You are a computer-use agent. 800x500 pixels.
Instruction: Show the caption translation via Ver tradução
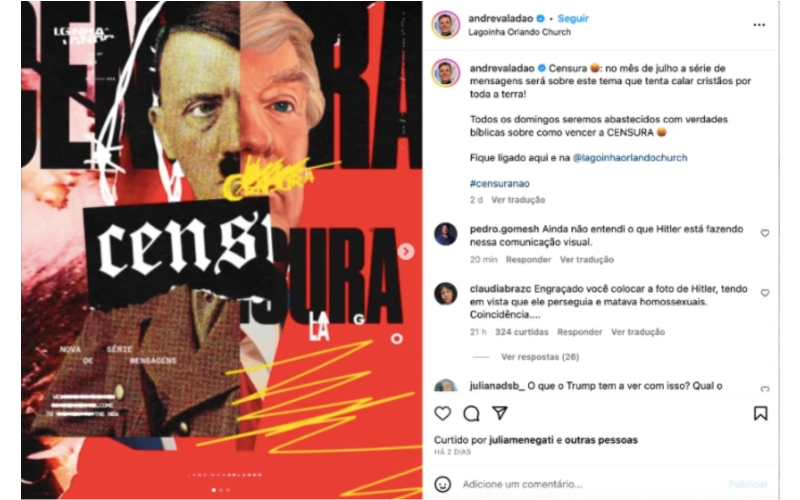(518, 199)
